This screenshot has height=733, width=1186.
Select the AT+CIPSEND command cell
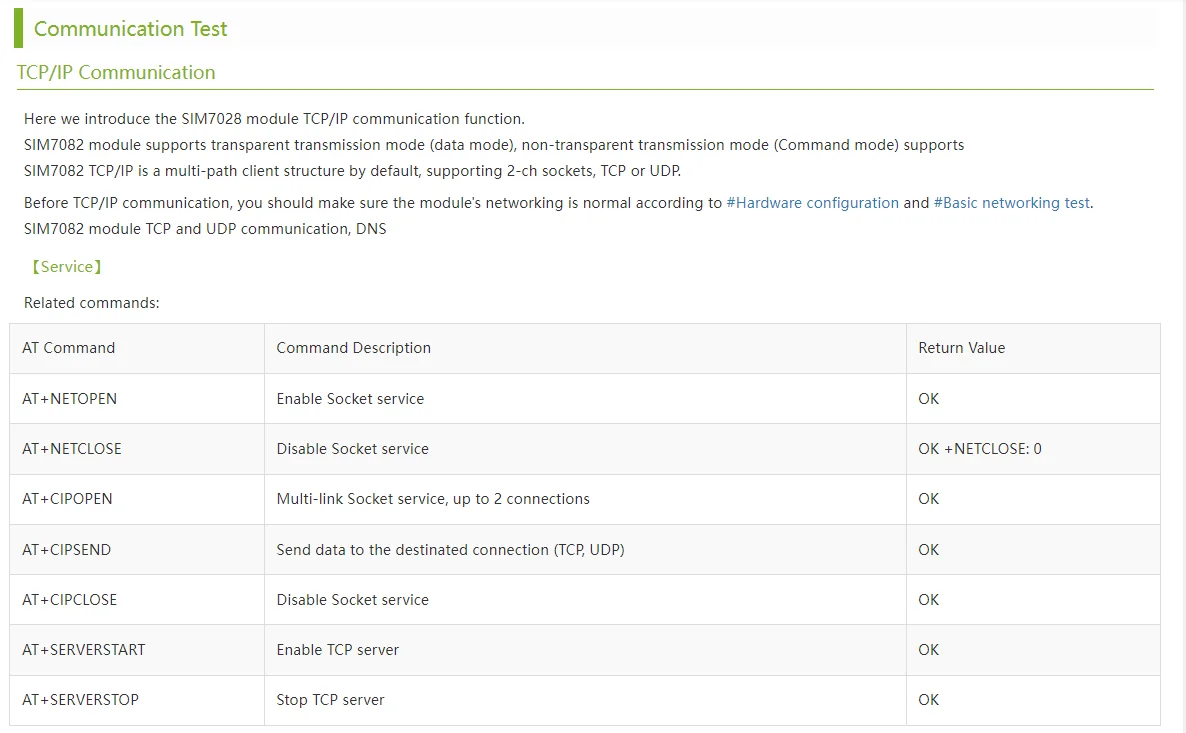pos(67,550)
